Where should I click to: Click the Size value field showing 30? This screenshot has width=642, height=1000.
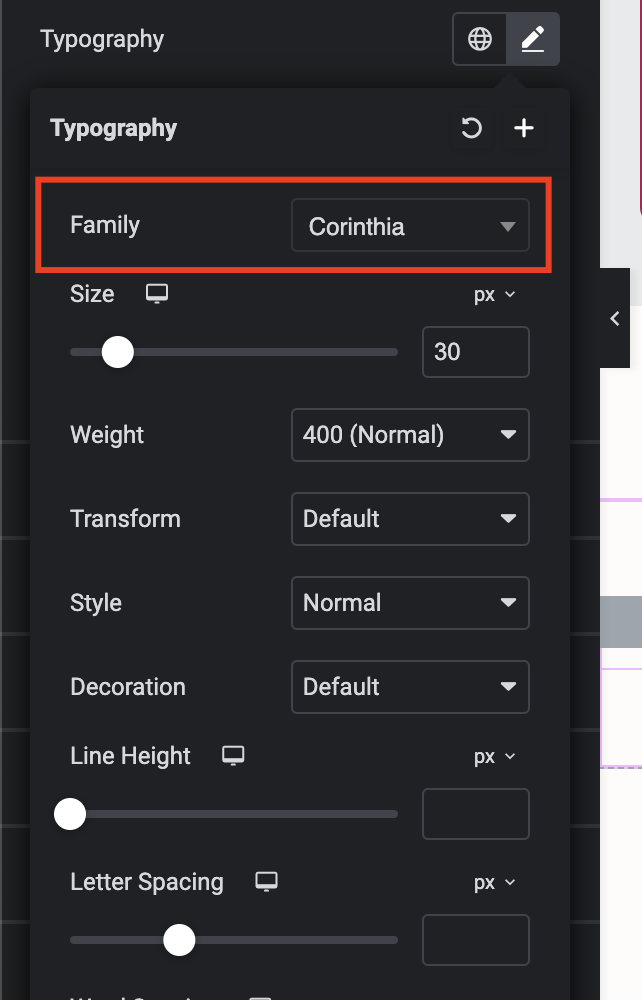pos(476,352)
